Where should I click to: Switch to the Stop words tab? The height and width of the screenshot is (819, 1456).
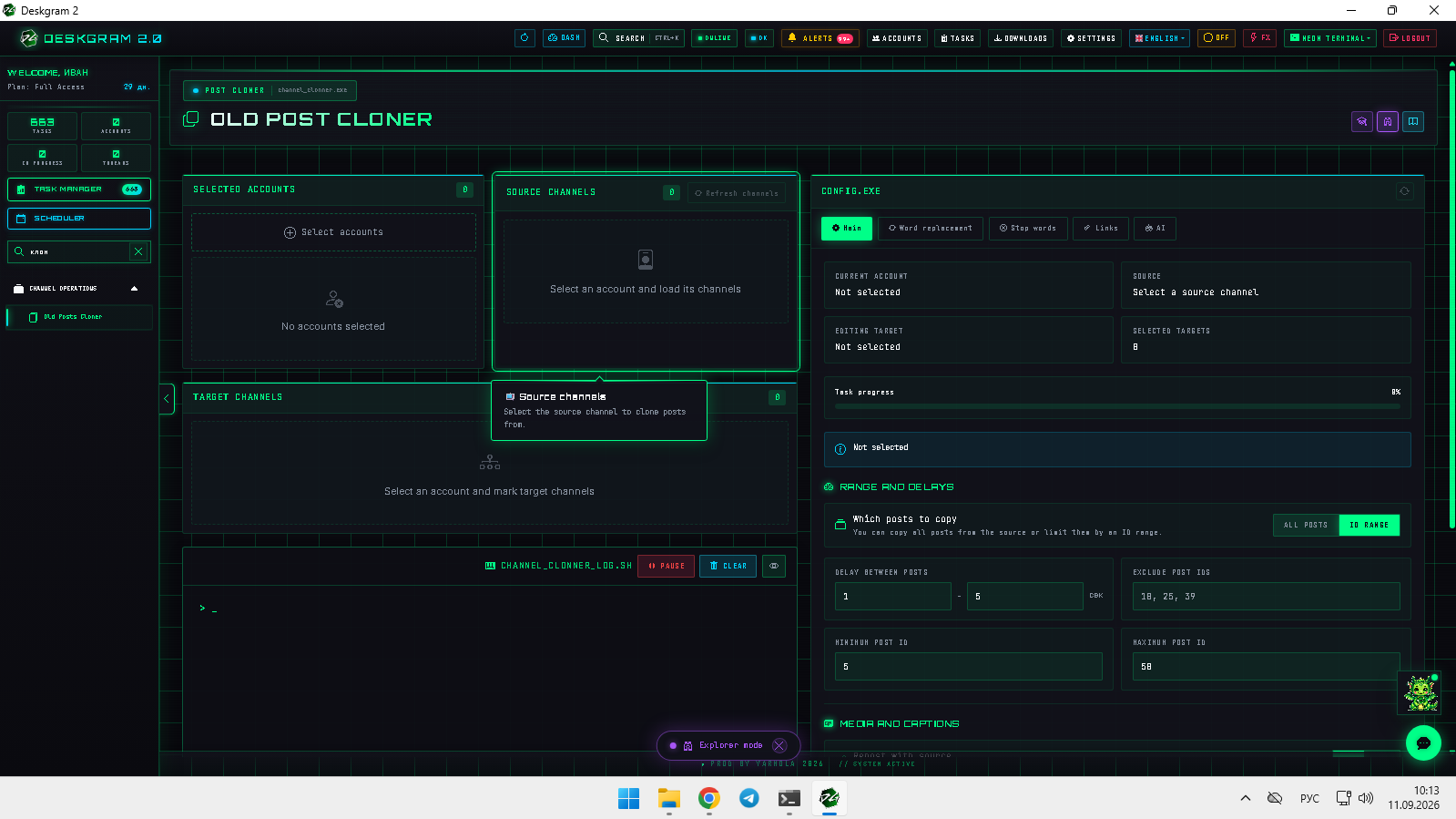[x=1028, y=229]
